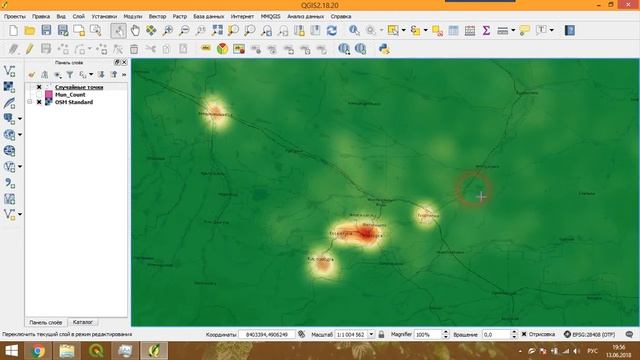Viewport: 640px width, 360px height.
Task: Click the Zoom Out magnifier tool
Action: (x=184, y=30)
